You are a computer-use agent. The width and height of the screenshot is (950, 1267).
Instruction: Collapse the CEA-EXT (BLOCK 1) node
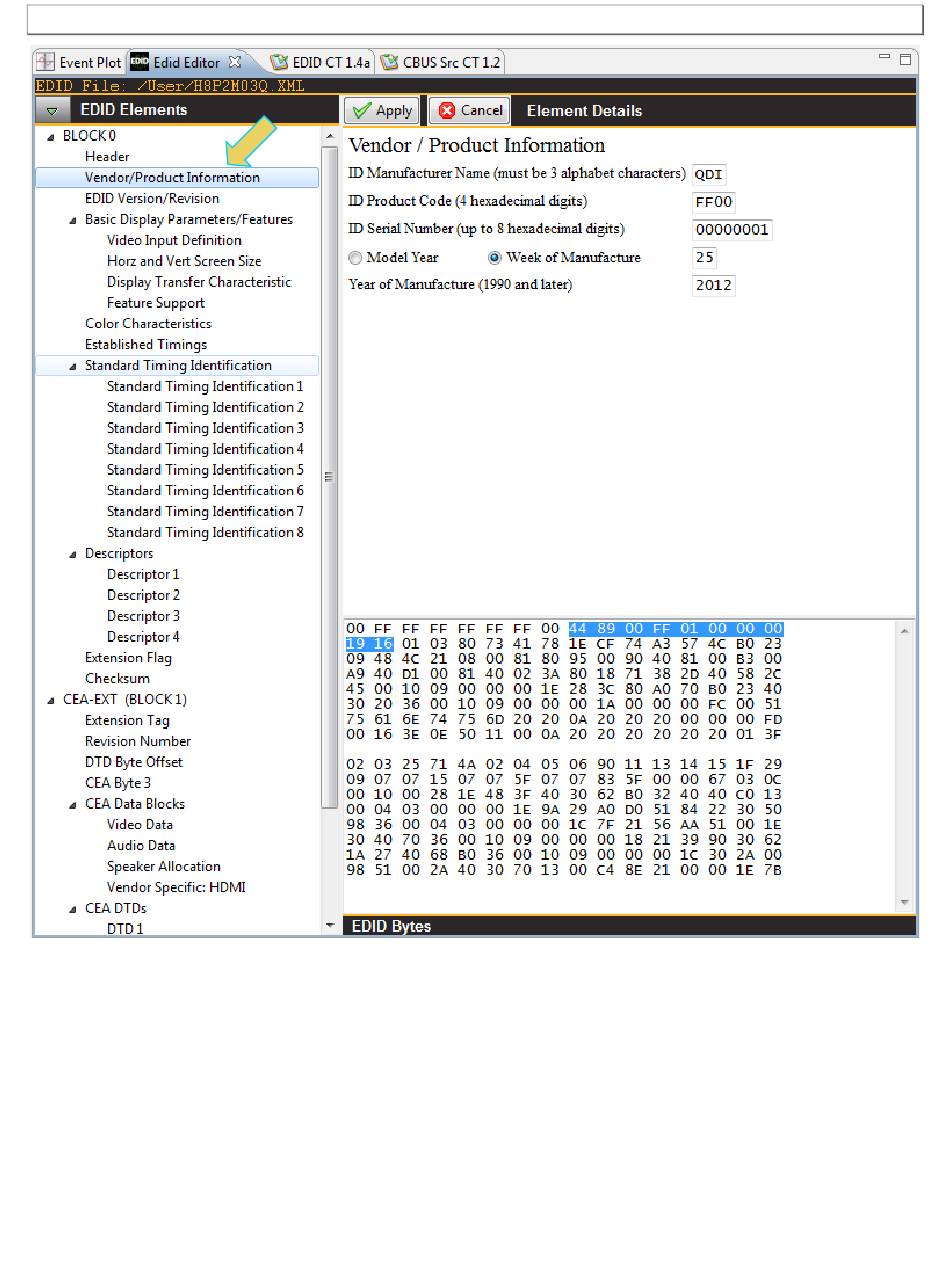(51, 700)
